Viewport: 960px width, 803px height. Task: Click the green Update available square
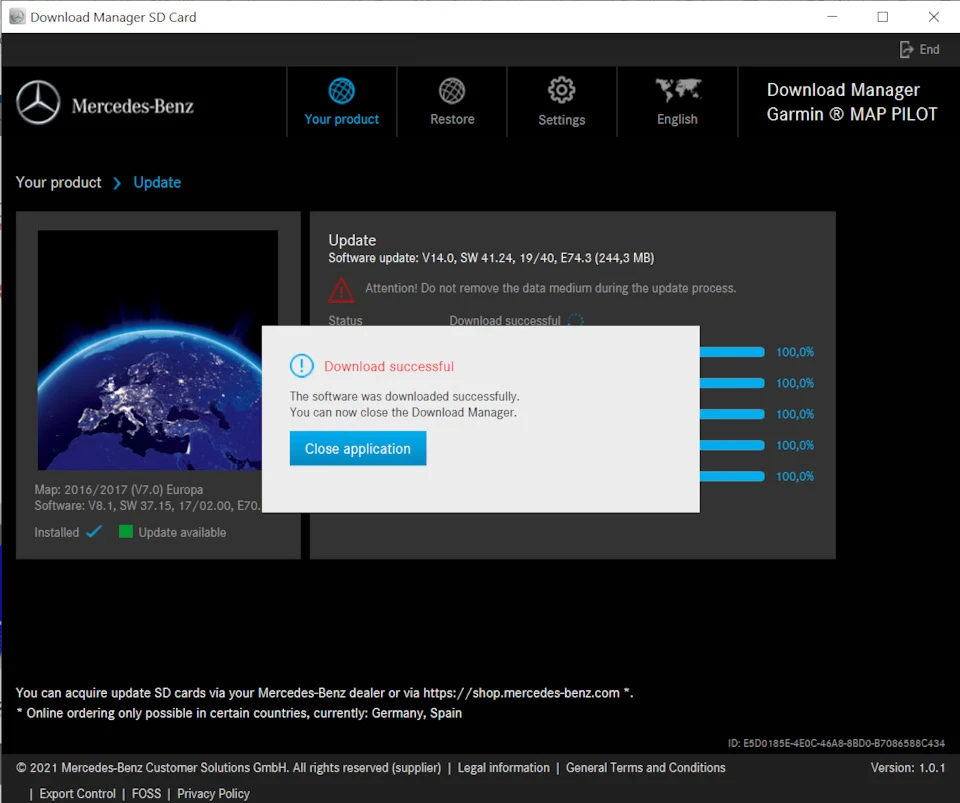(126, 531)
